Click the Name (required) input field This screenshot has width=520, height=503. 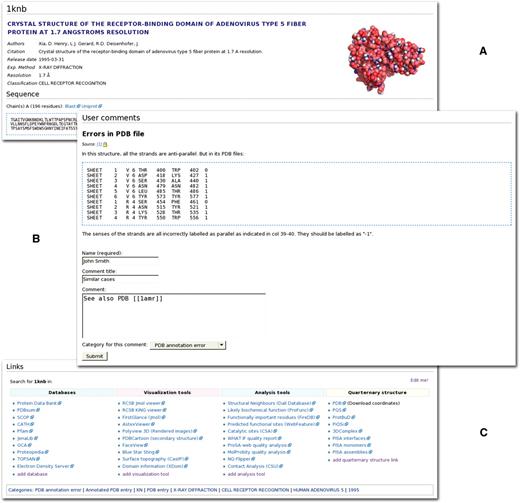(x=120, y=261)
